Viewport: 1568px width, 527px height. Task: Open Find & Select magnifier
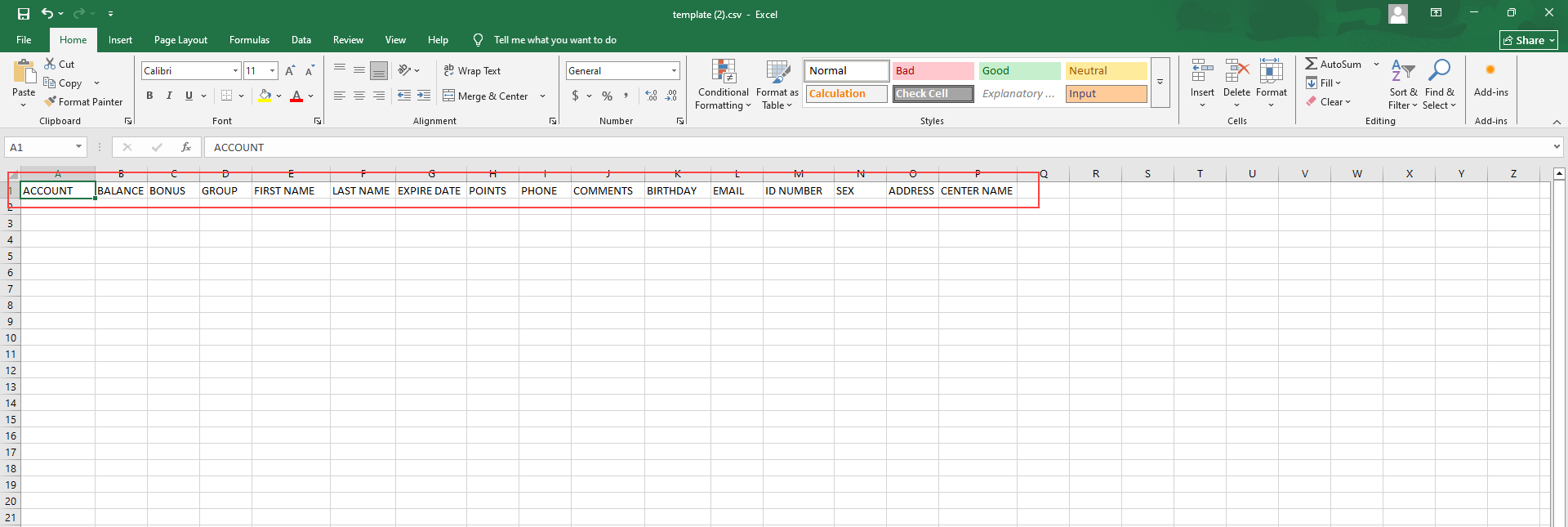click(x=1439, y=84)
